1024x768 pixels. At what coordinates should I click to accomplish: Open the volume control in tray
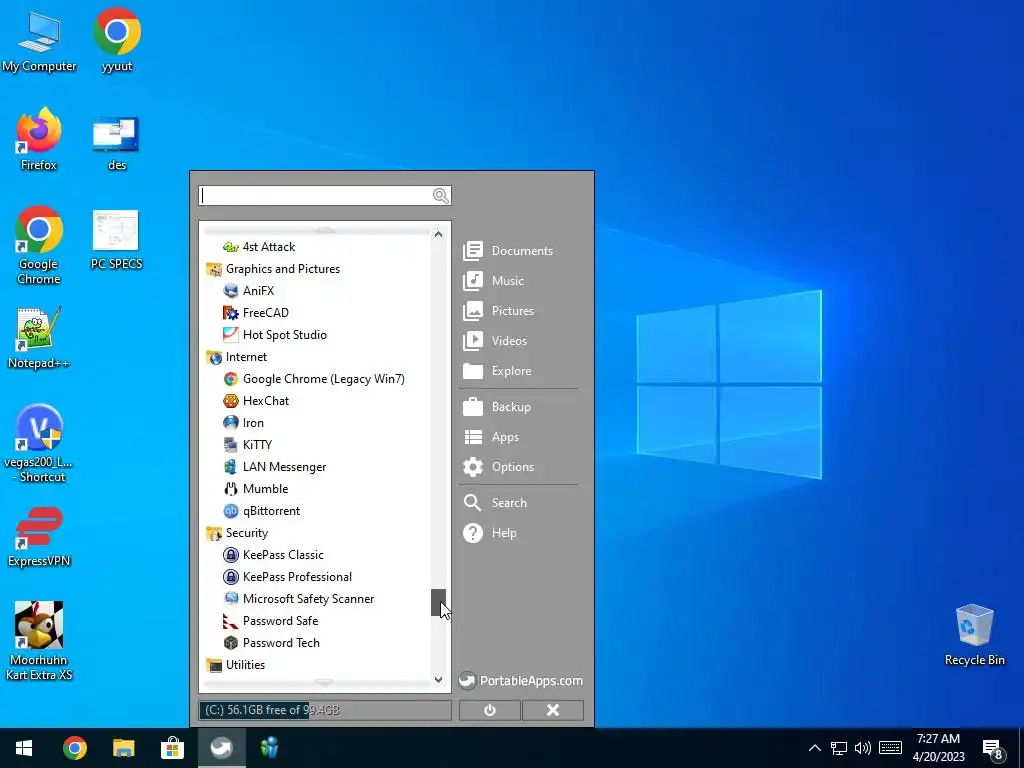point(863,748)
